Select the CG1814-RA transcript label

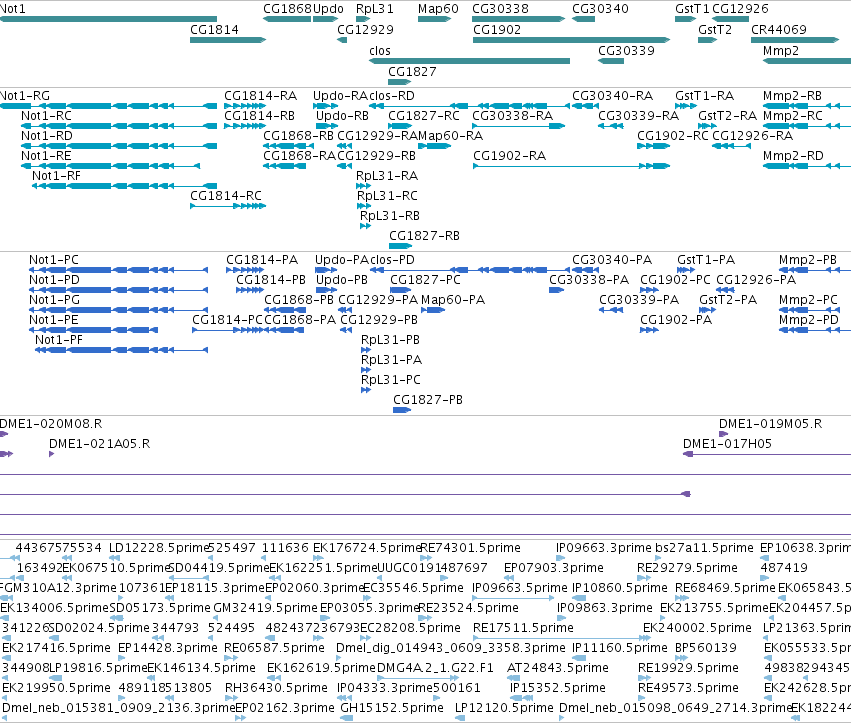(x=261, y=96)
